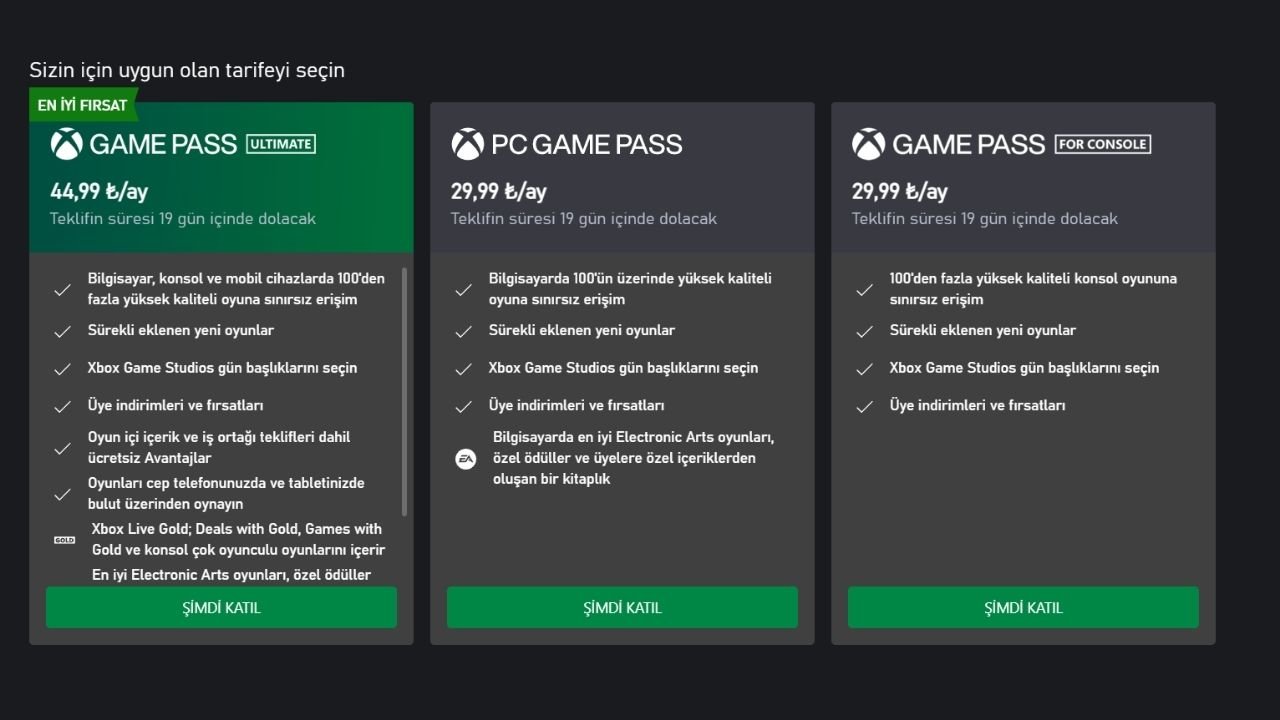This screenshot has width=1280, height=720.
Task: Click 'Sizin için uygun olan tarifeyi seçin' heading
Action: pyautogui.click(x=187, y=70)
